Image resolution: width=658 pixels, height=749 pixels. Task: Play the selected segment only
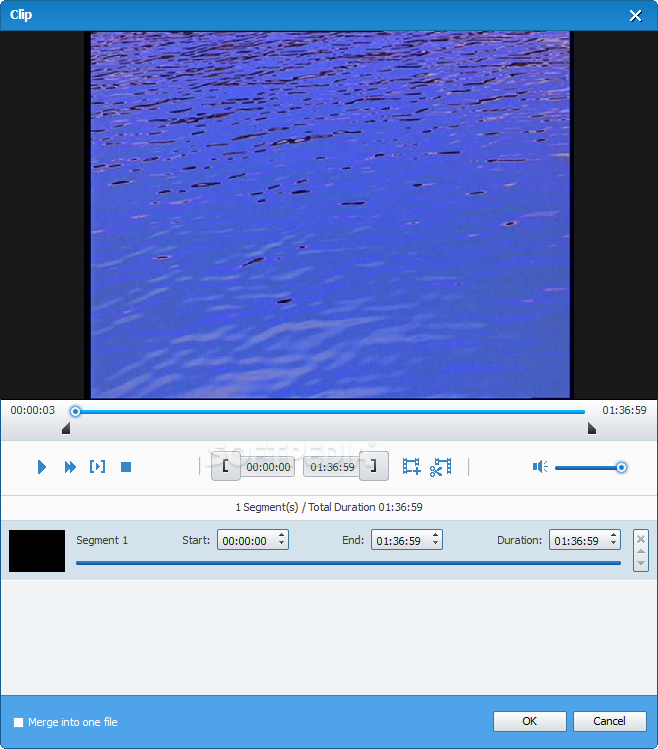[97, 467]
